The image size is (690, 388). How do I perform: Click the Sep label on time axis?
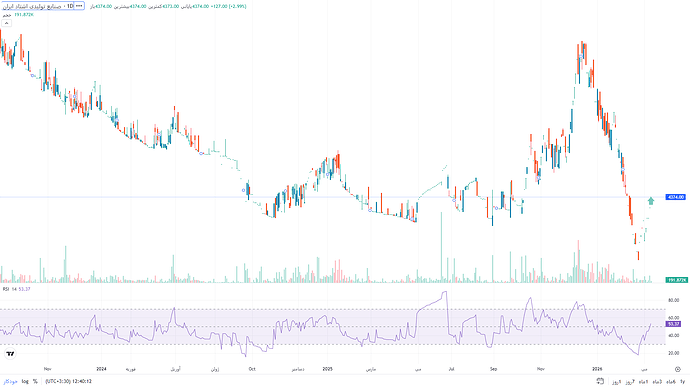pos(493,369)
